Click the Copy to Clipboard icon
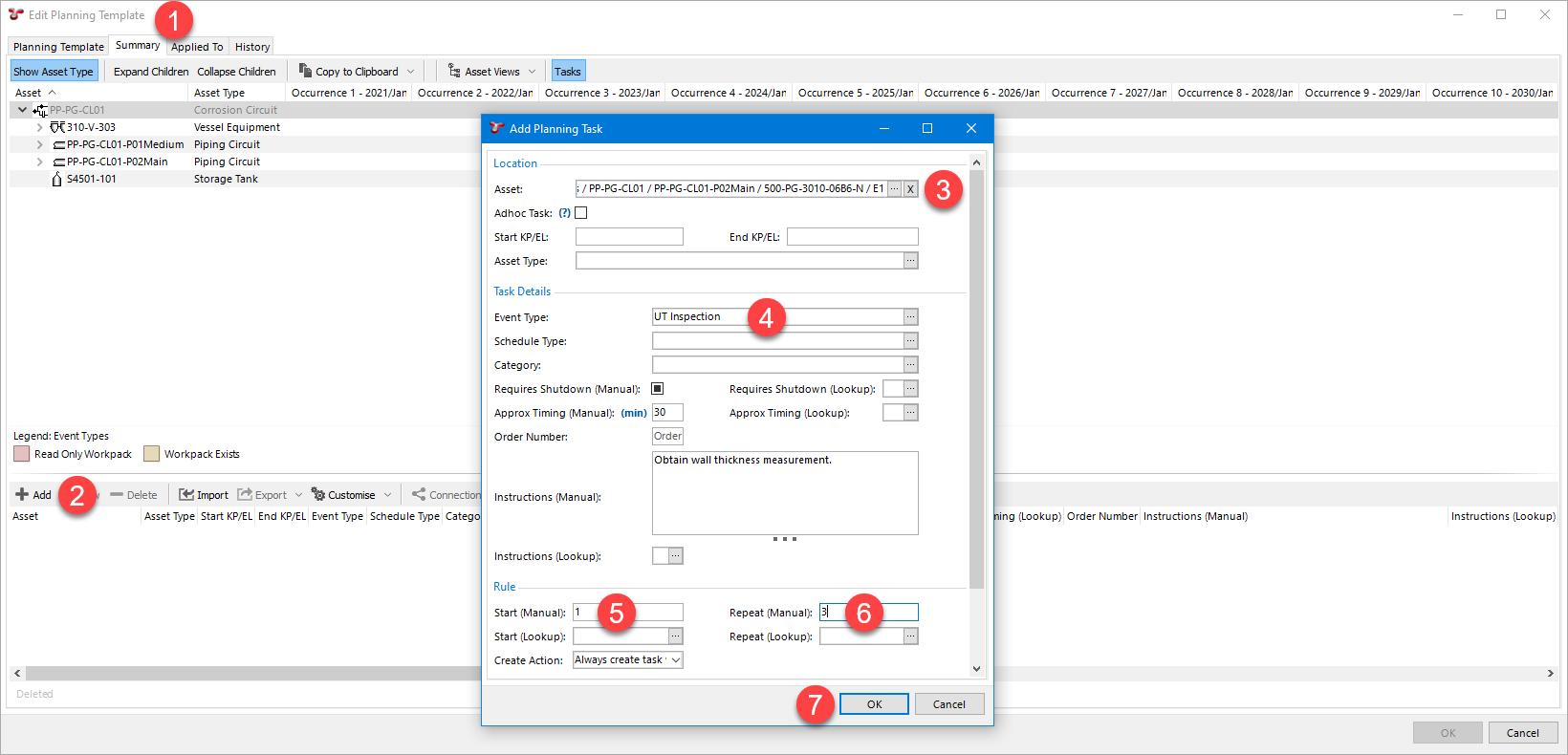Image resolution: width=1568 pixels, height=755 pixels. click(305, 71)
